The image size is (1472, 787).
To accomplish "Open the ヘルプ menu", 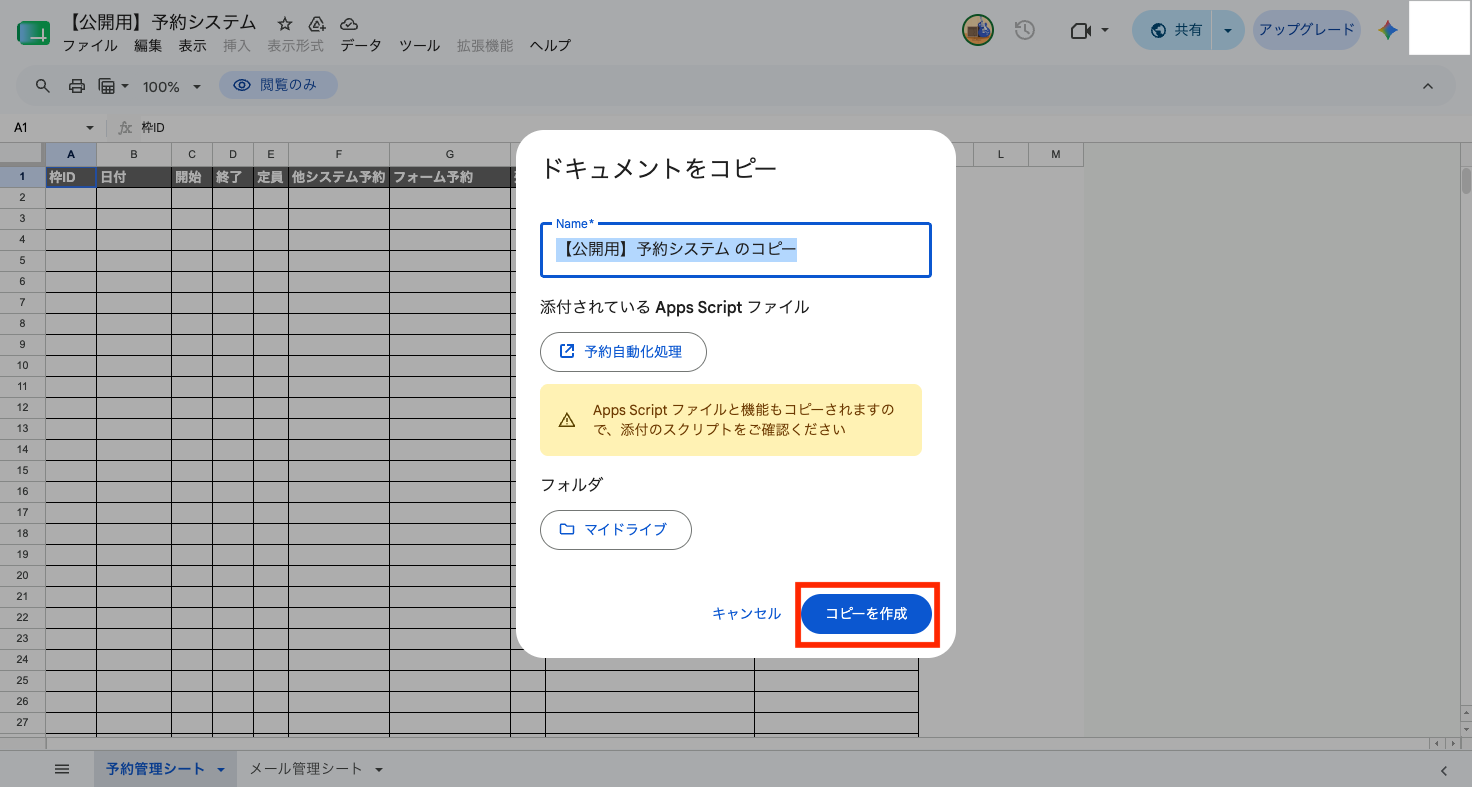I will tap(550, 46).
